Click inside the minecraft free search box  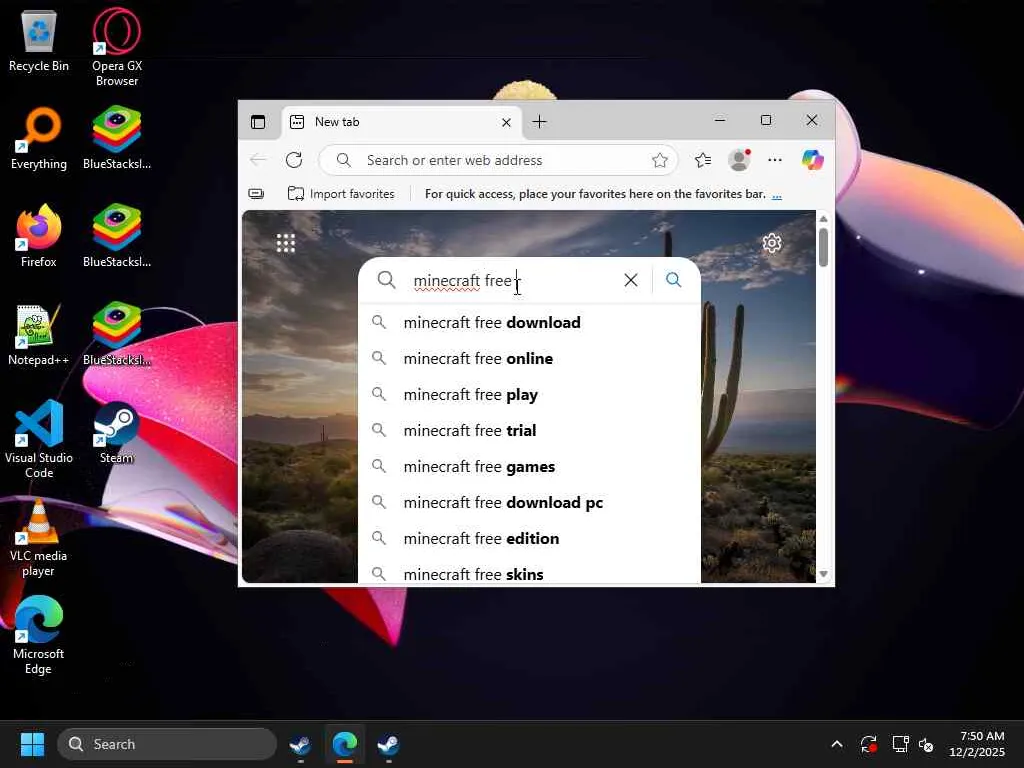[x=515, y=280]
